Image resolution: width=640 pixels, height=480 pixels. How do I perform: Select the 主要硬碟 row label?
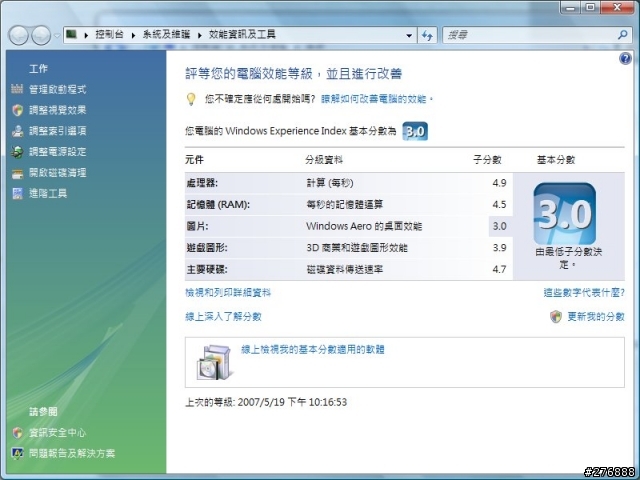point(207,270)
